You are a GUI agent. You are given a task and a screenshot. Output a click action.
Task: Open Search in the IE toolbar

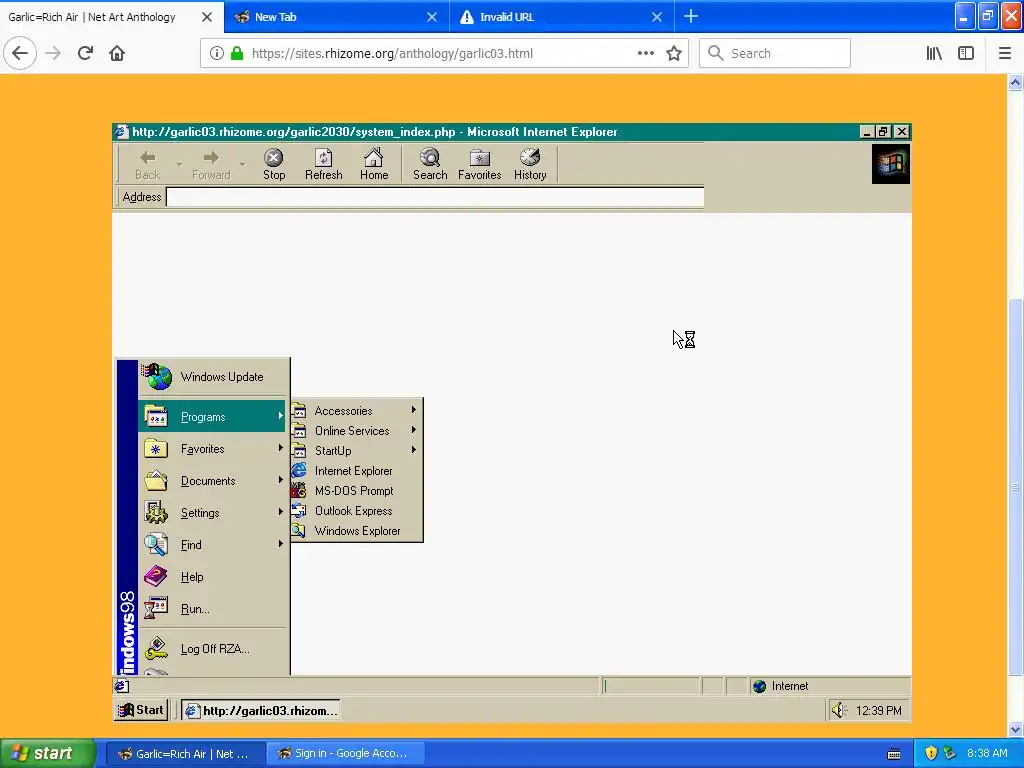[x=430, y=165]
